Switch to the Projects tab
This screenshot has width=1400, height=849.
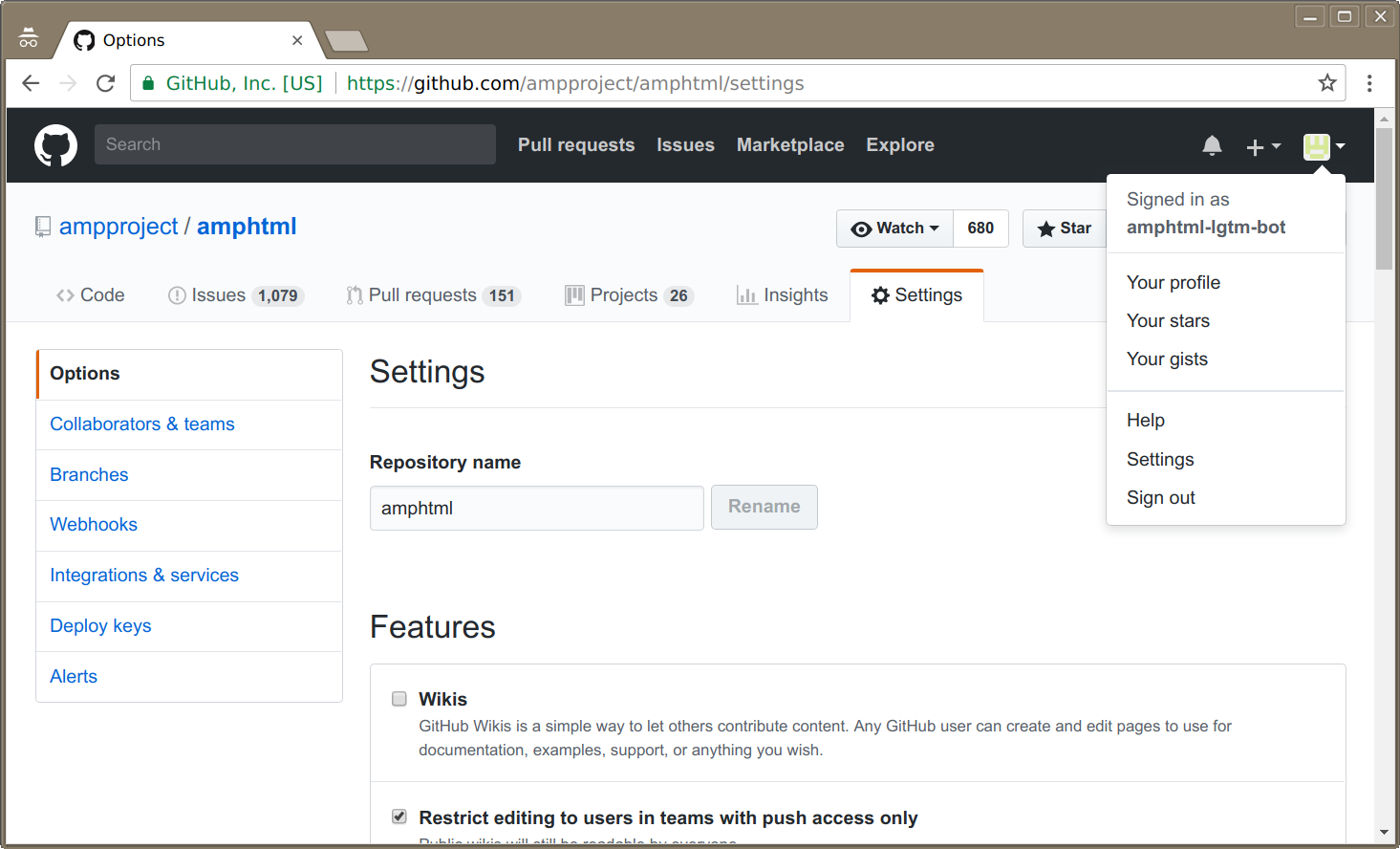[630, 295]
